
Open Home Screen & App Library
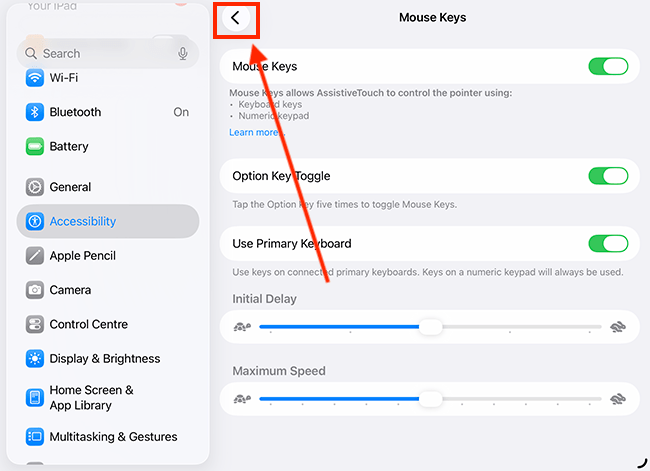(x=92, y=398)
